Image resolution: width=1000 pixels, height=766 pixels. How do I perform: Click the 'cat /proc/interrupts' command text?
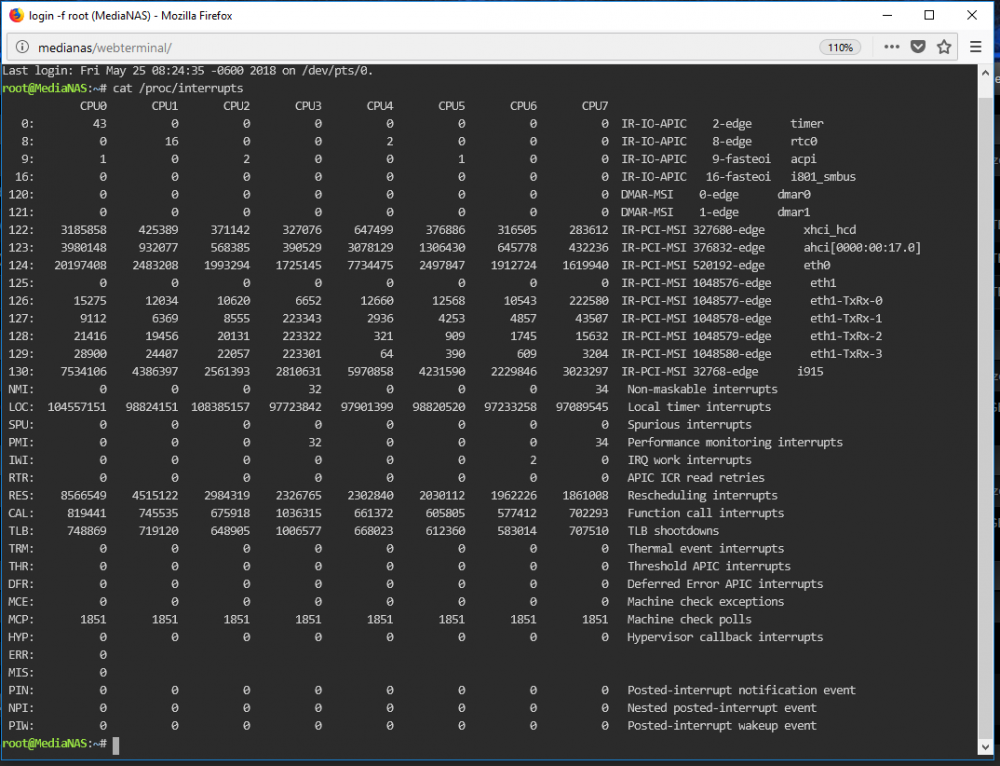[178, 88]
